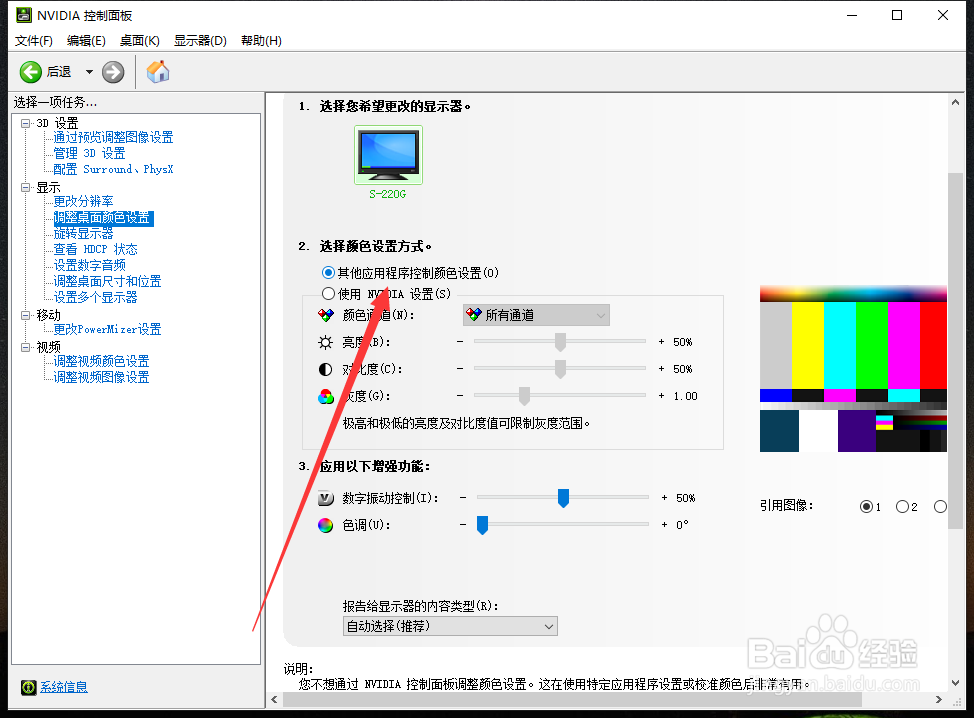974x718 pixels.
Task: Click the grey Forward arrow icon
Action: pyautogui.click(x=113, y=72)
